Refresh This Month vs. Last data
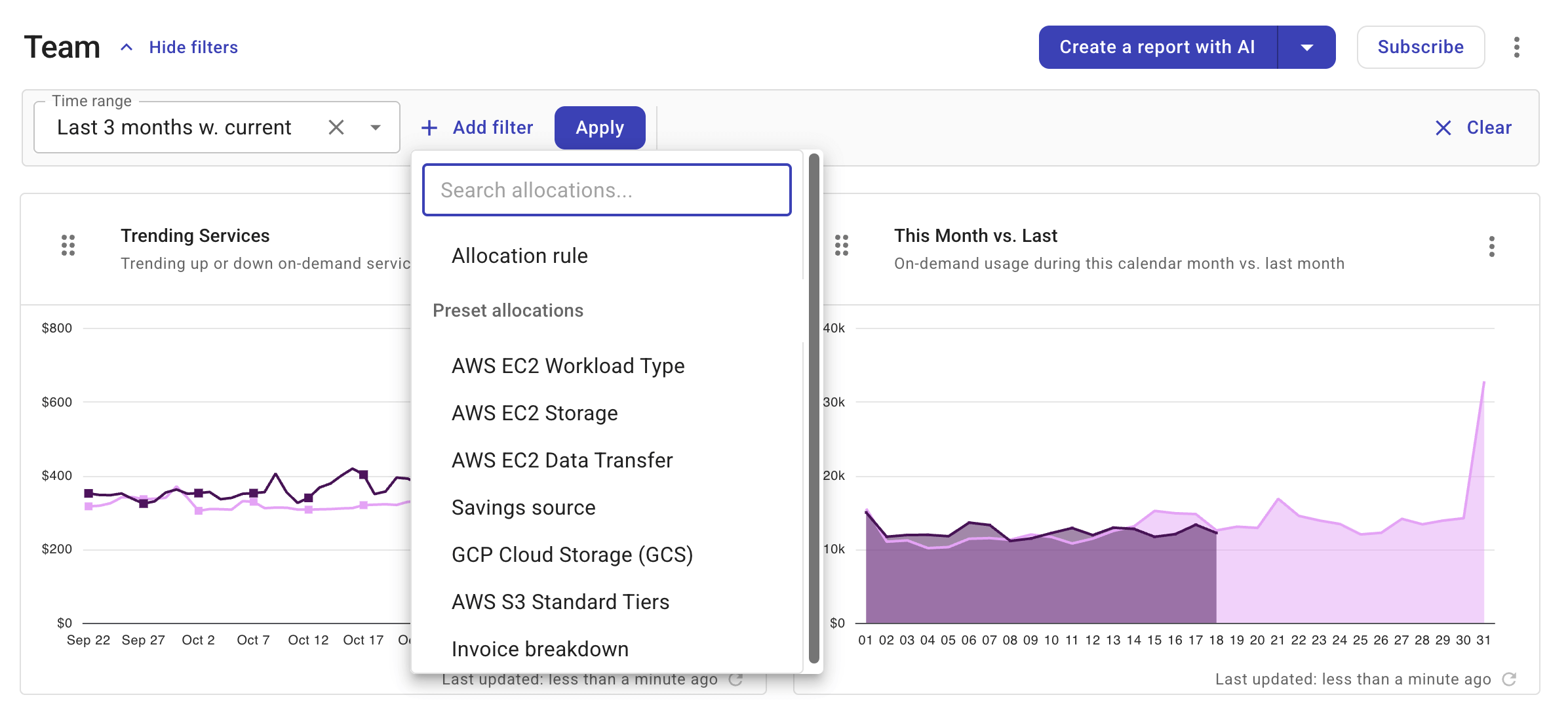The image size is (1568, 712). [x=1510, y=679]
